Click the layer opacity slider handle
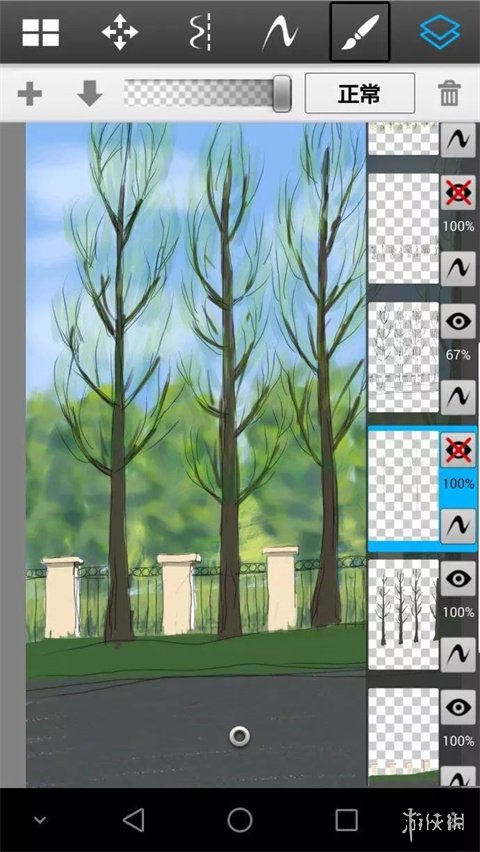480x852 pixels. (282, 93)
